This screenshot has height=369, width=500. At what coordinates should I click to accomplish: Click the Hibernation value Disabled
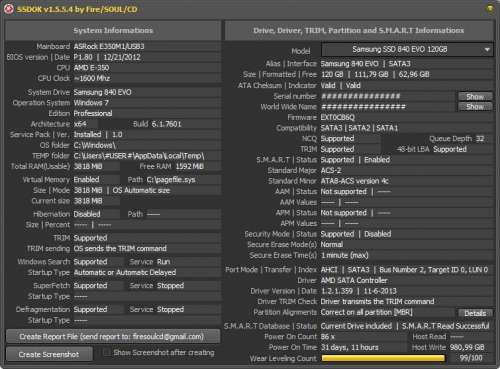(x=87, y=214)
